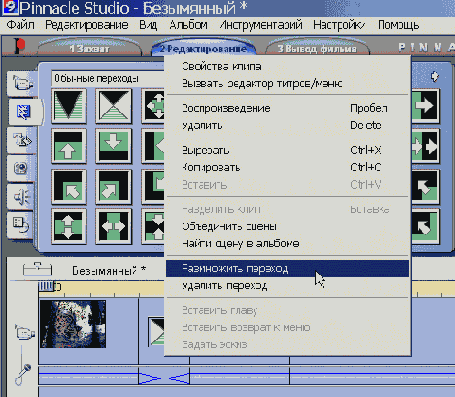The width and height of the screenshot is (455, 397).
Task: Open the video toolbox icon above timeline
Action: click(37, 269)
